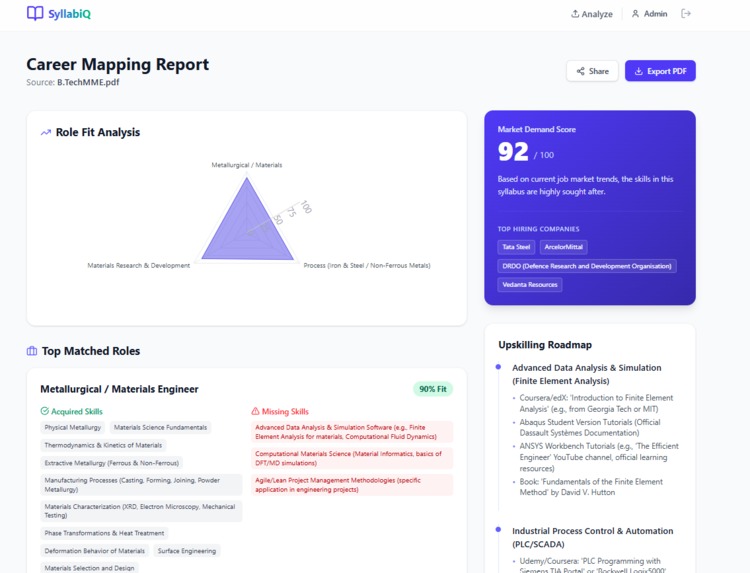Click the Udemy/Coursera PLC Programming resource
Viewport: 750px width, 573px height.
[x=593, y=565]
